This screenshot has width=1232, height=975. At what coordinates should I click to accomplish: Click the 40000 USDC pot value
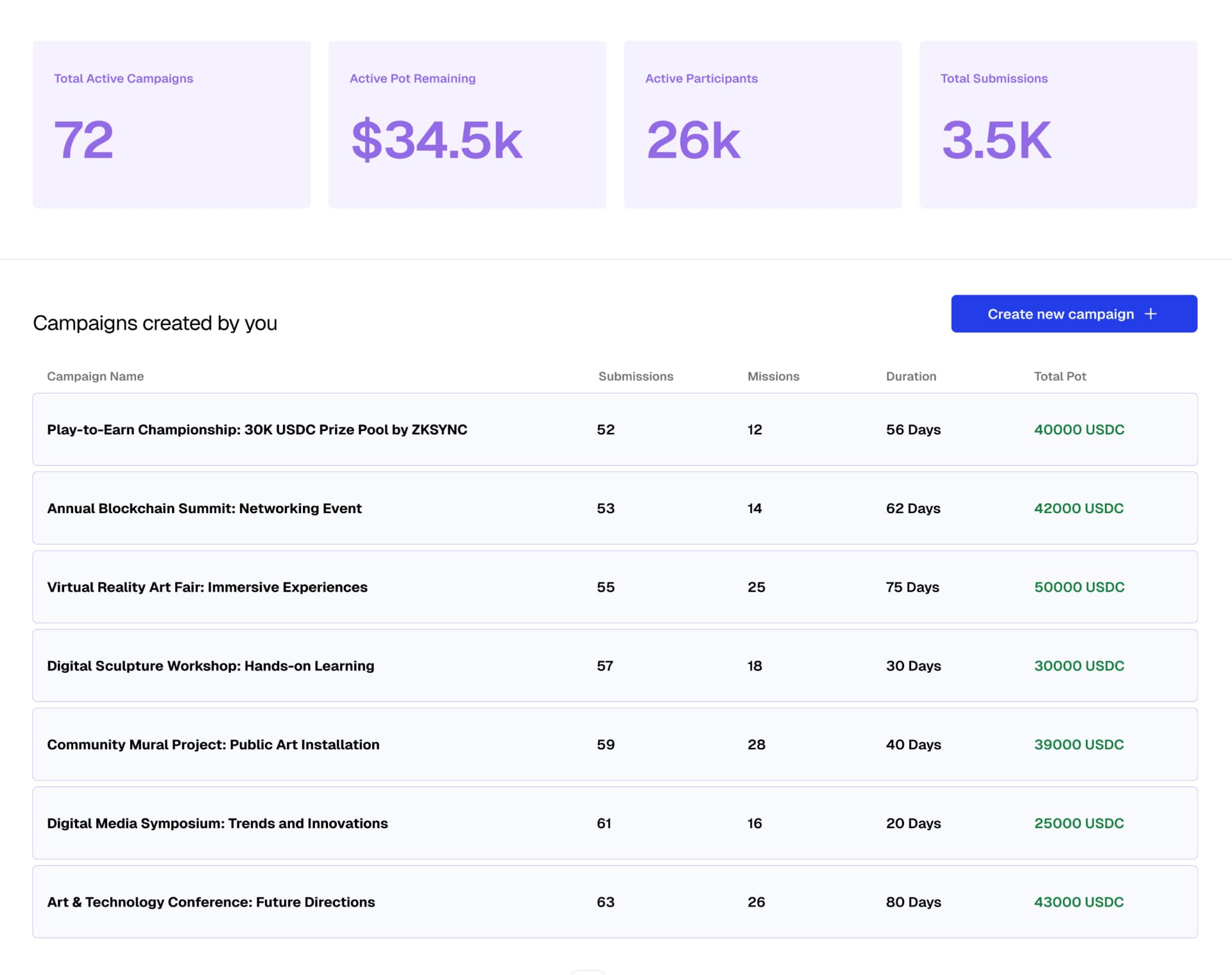(1079, 430)
